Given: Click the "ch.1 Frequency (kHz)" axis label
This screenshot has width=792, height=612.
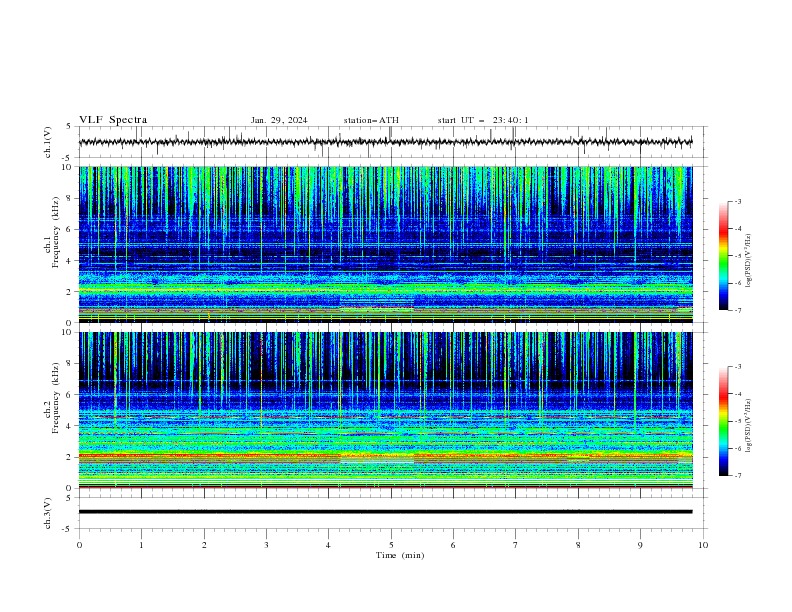Looking at the screenshot, I should 51,232.
